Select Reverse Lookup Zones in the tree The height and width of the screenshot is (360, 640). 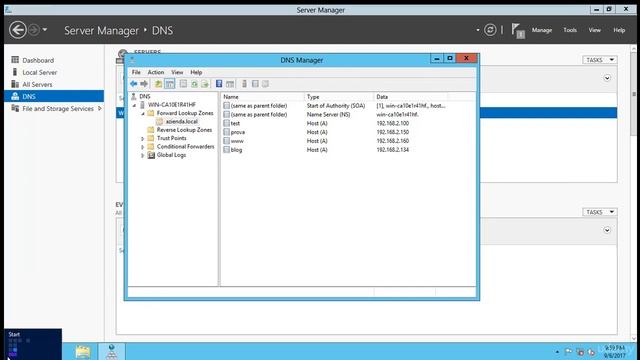184,130
